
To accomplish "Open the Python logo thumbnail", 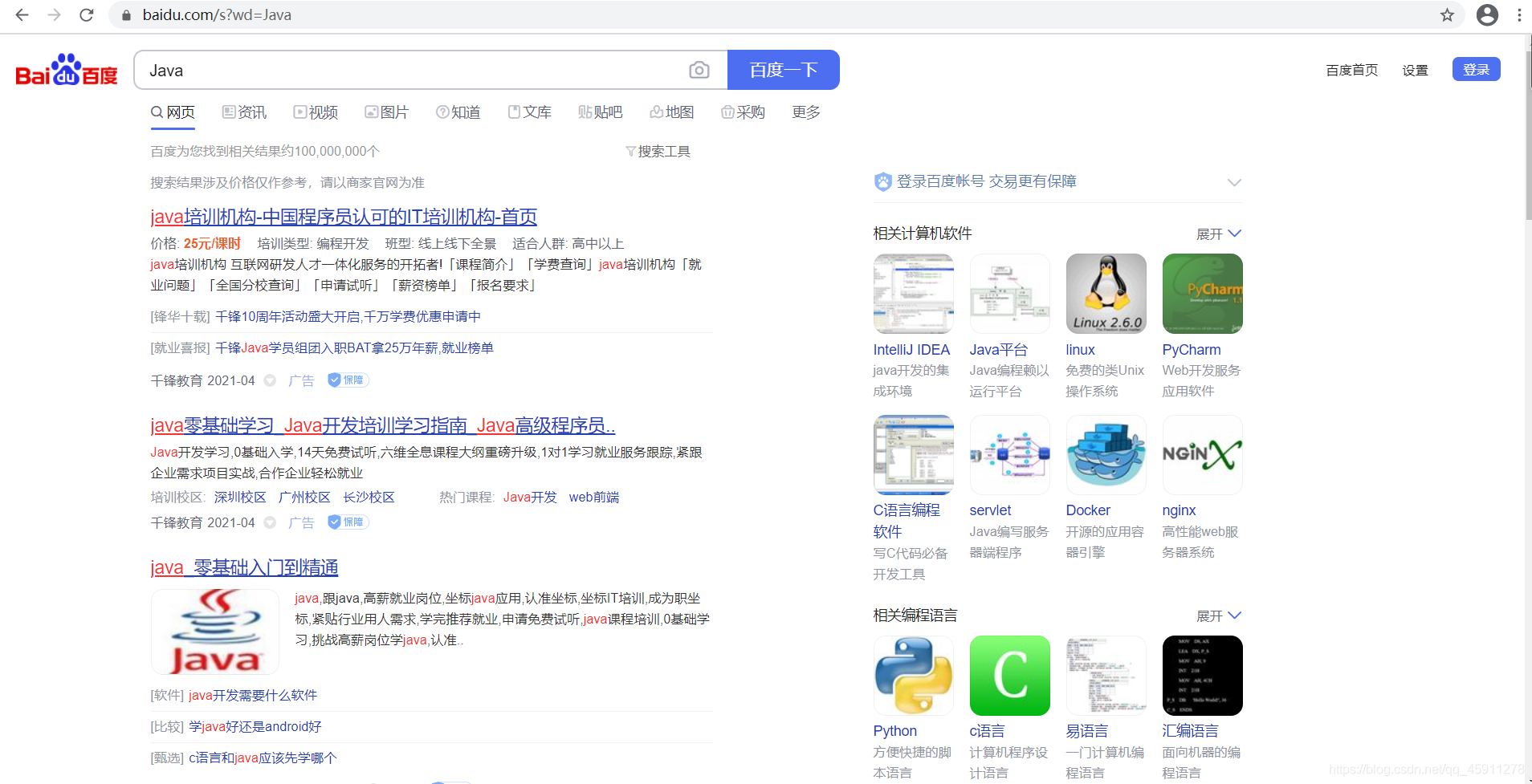I will pyautogui.click(x=914, y=676).
